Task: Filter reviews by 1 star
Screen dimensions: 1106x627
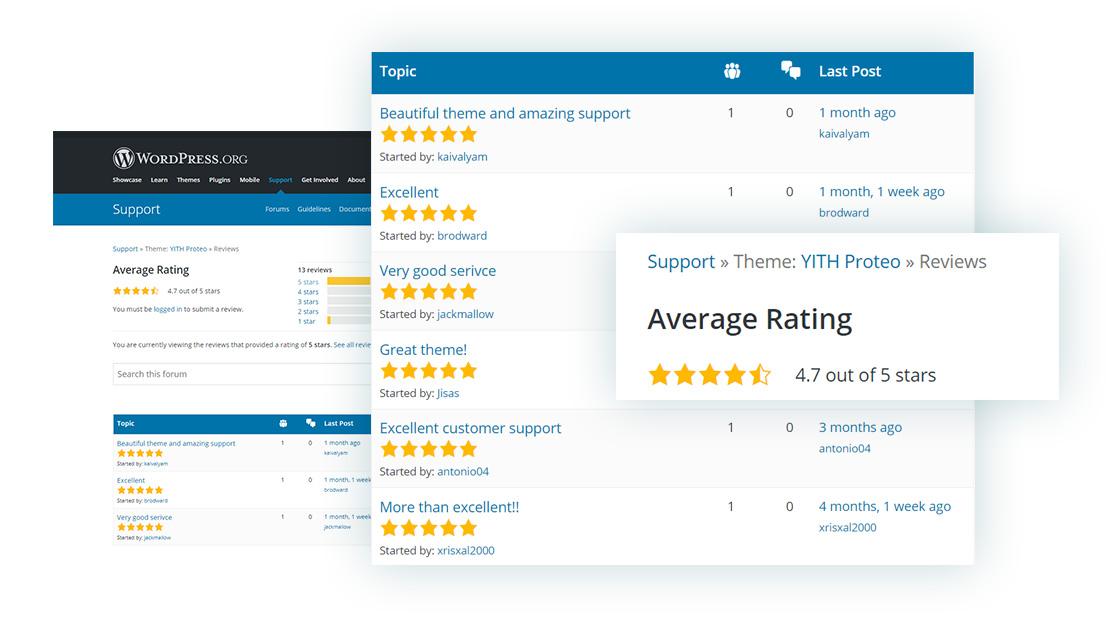Action: tap(306, 322)
